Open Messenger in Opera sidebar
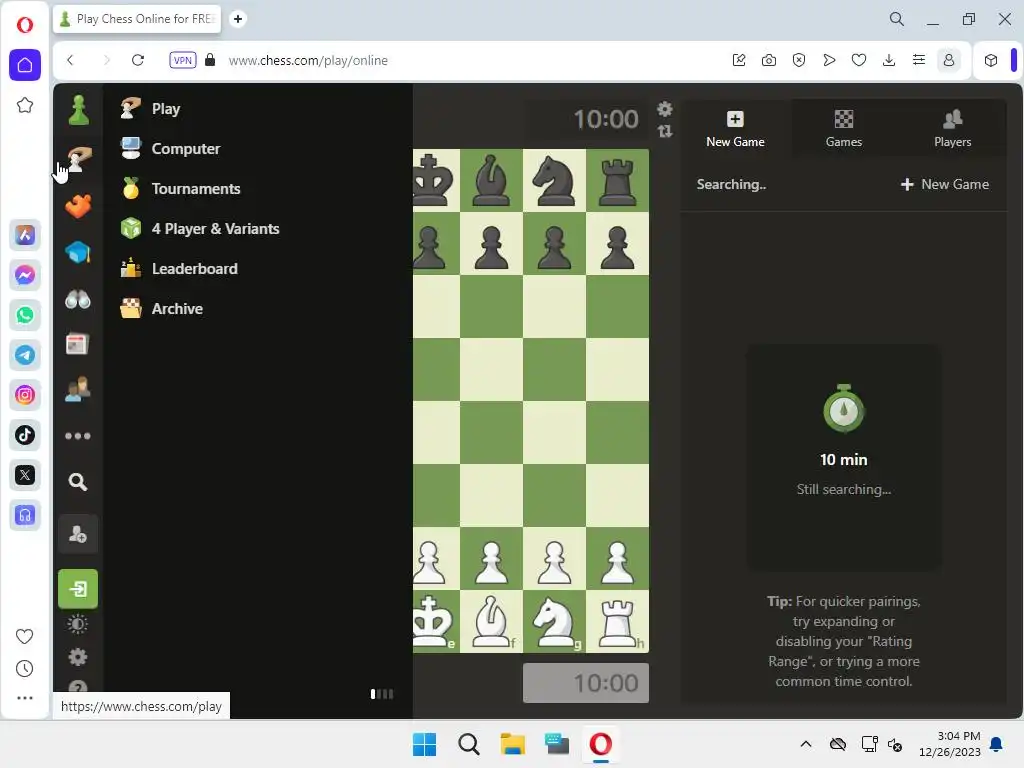Image resolution: width=1024 pixels, height=768 pixels. coord(25,275)
